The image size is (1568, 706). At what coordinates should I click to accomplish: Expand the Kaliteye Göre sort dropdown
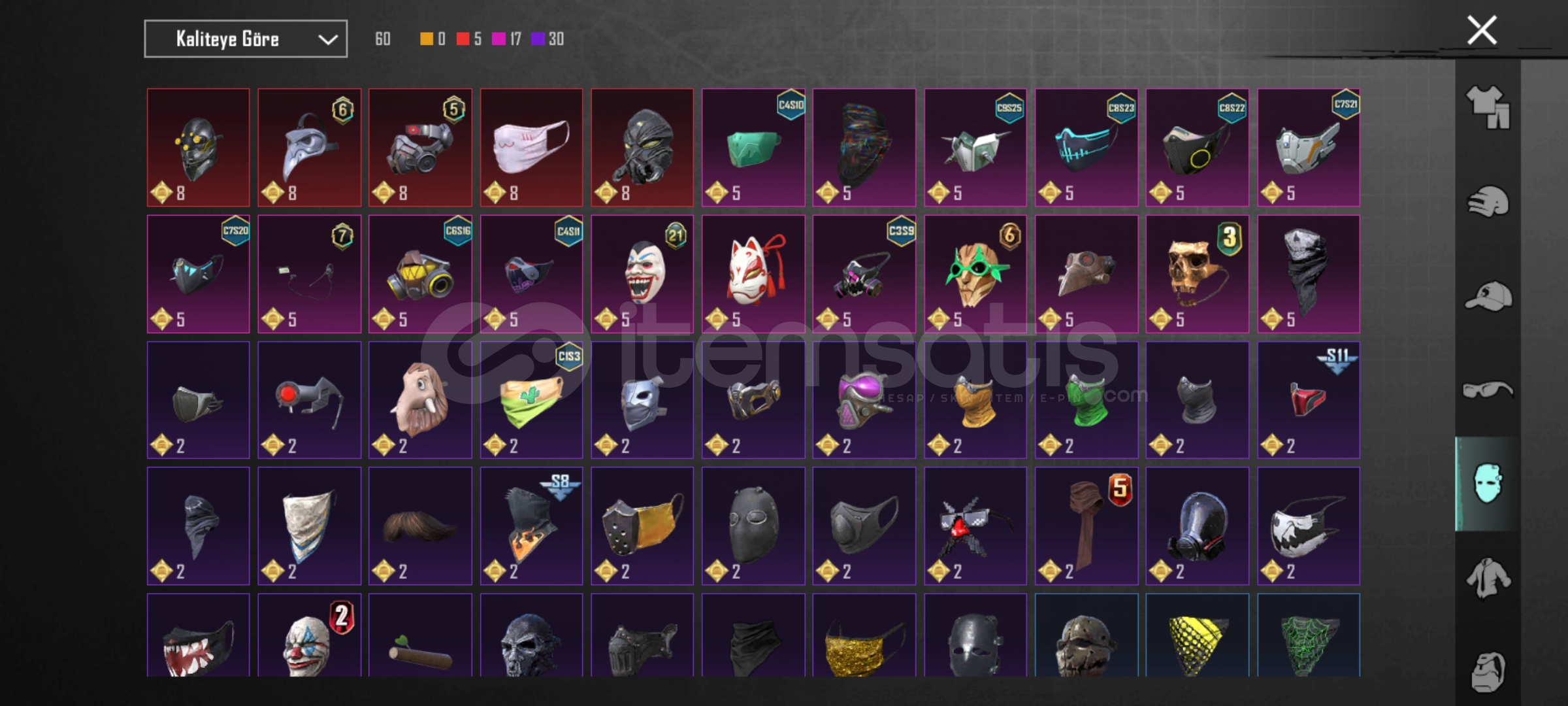pyautogui.click(x=246, y=39)
